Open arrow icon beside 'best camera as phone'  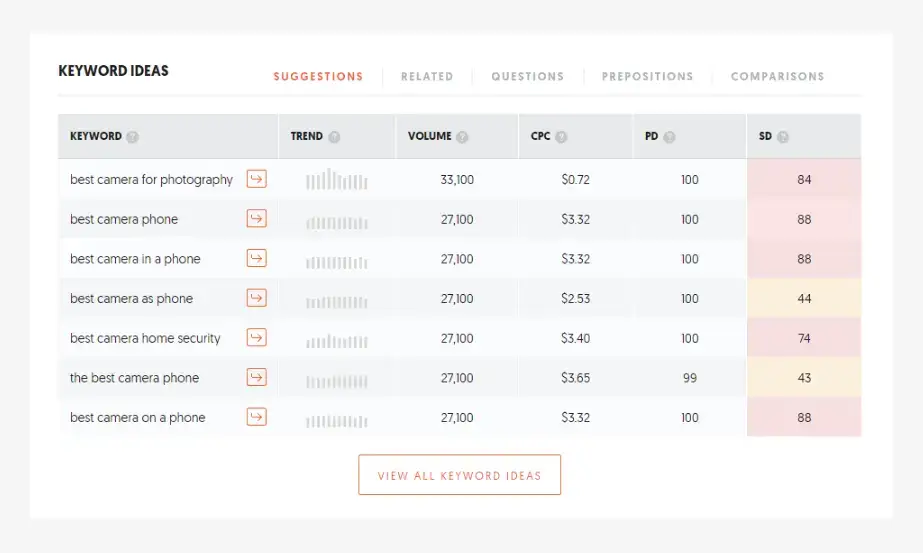point(257,298)
